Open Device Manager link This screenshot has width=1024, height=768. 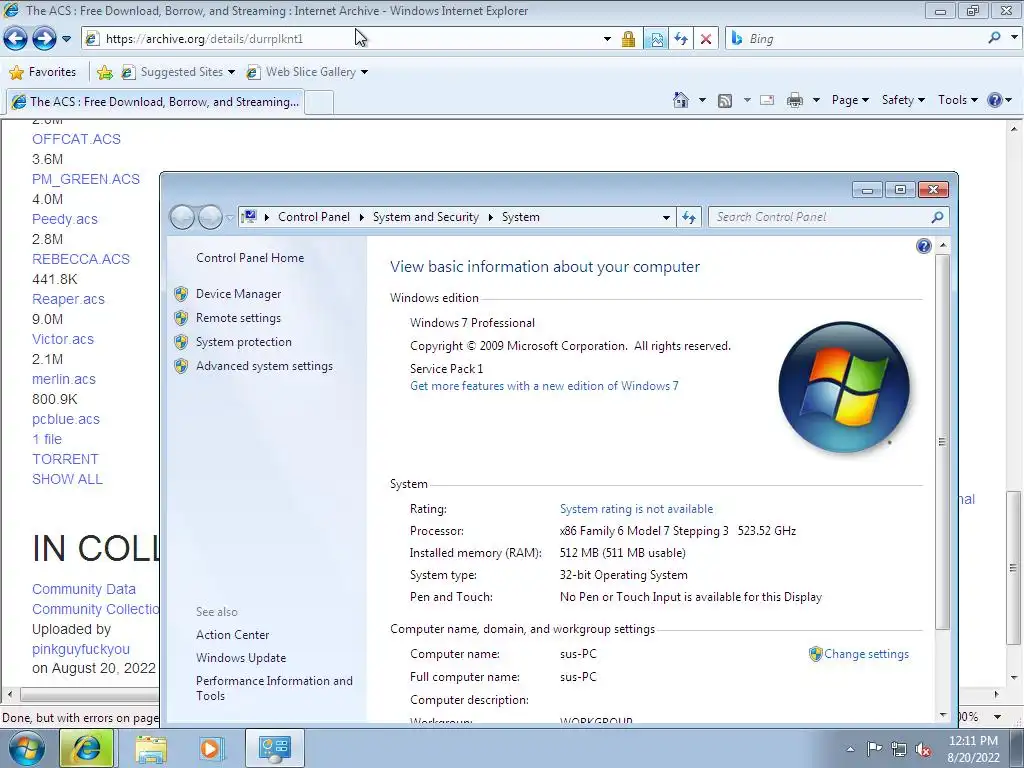pyautogui.click(x=238, y=294)
